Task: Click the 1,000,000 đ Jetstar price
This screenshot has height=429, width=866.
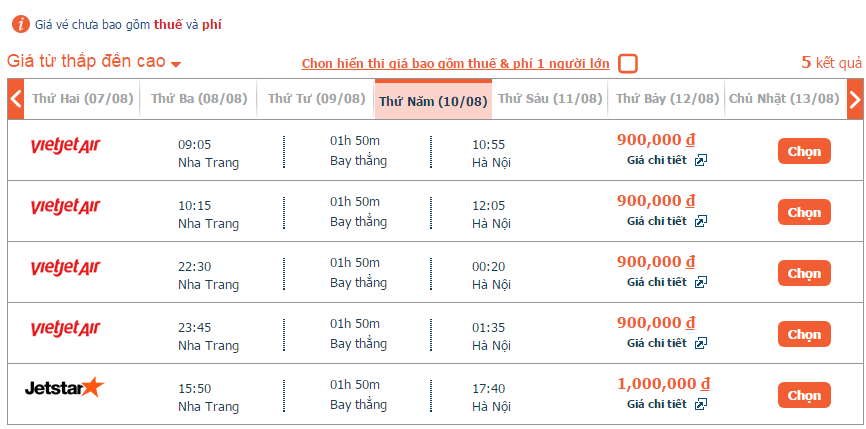Action: [663, 384]
